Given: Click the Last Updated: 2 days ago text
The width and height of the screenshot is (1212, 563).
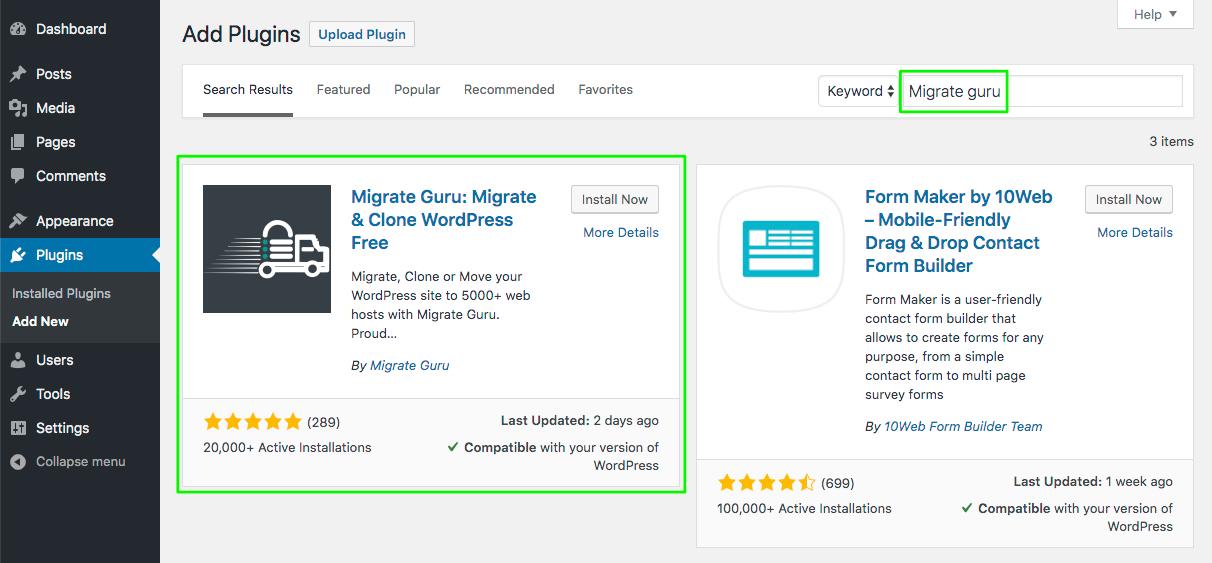Looking at the screenshot, I should [x=580, y=421].
